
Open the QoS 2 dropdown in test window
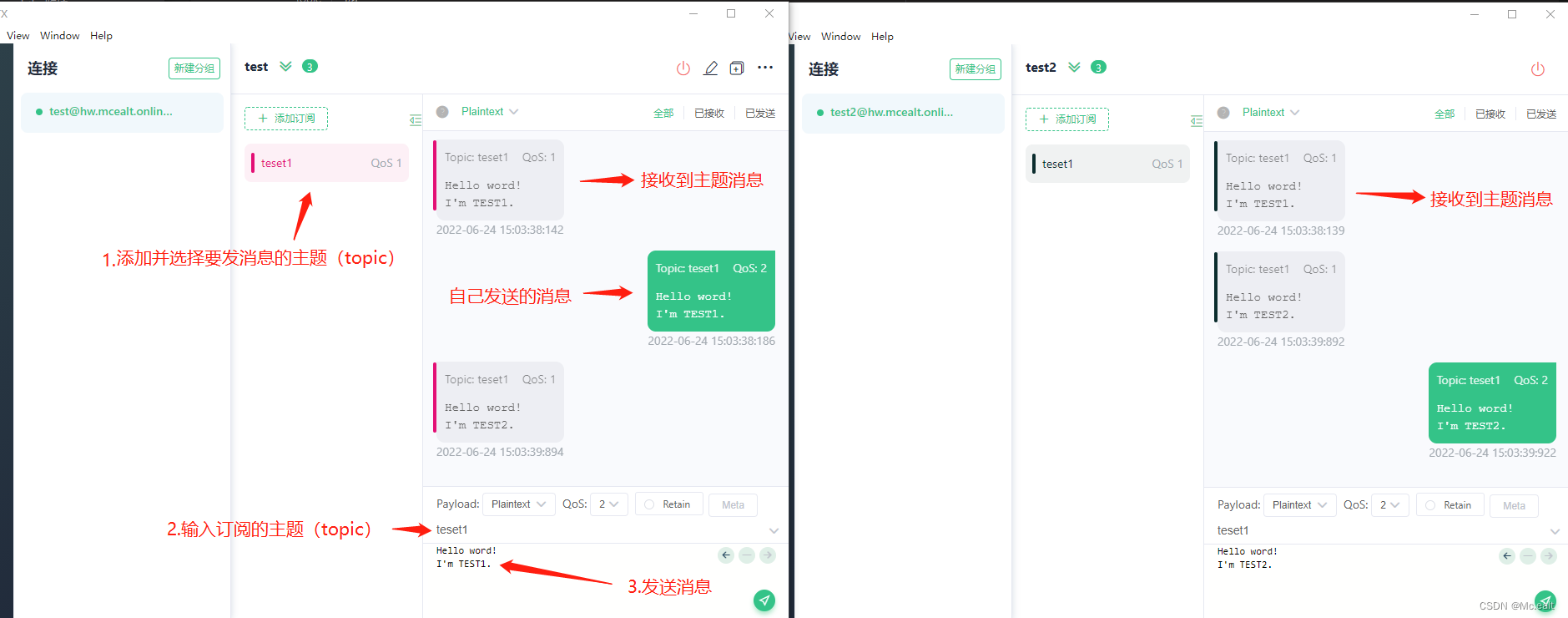[608, 504]
